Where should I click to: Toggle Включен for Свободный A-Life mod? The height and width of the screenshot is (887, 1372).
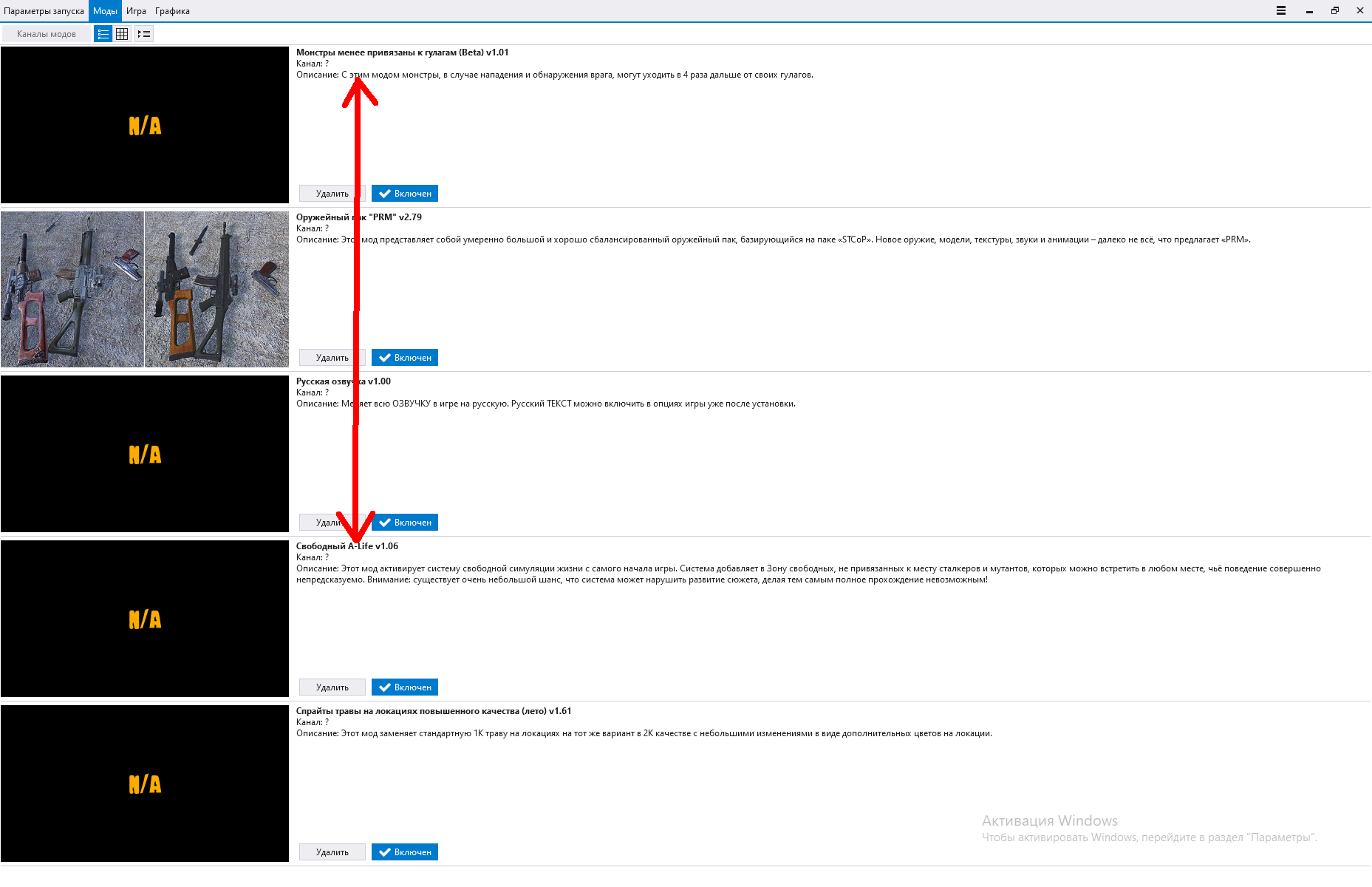click(x=405, y=687)
